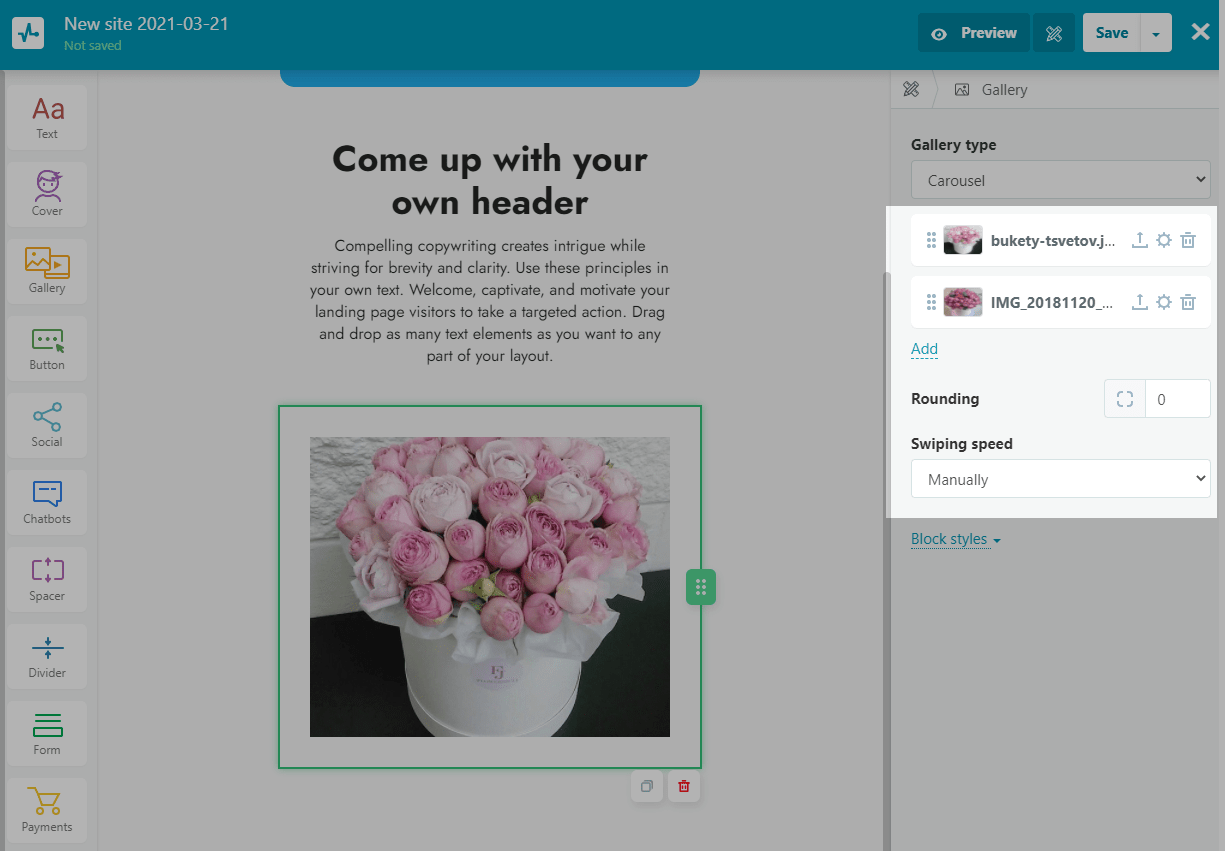Add a Text element from sidebar
This screenshot has height=851, width=1225.
tap(47, 117)
